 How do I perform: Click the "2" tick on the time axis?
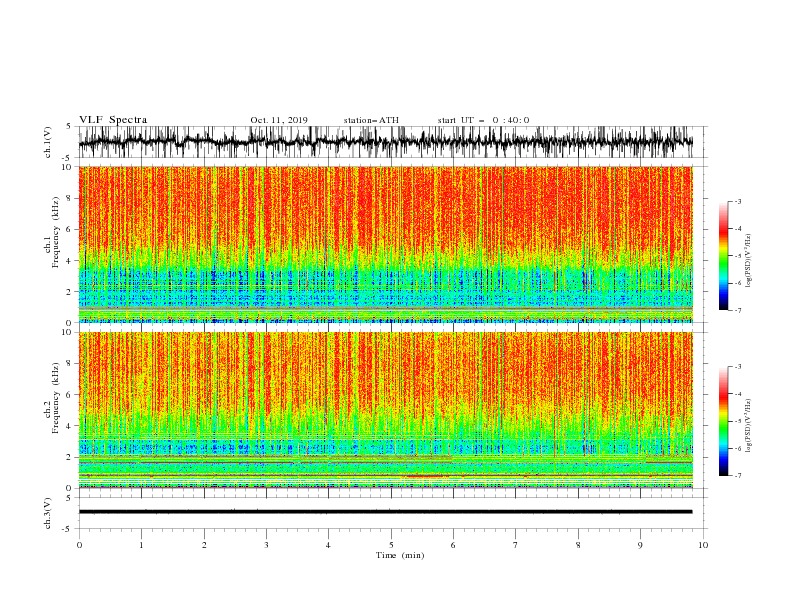click(x=204, y=545)
